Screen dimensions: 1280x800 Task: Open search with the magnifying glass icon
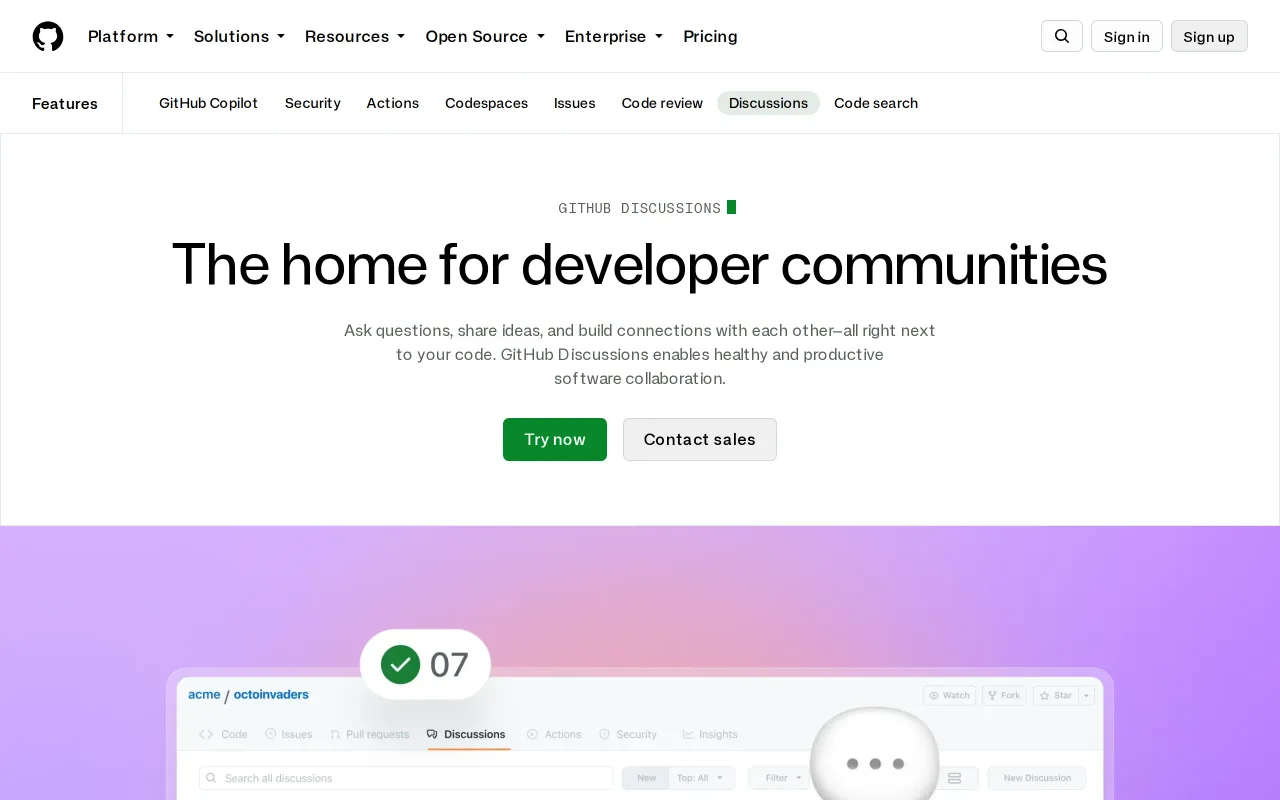click(x=1062, y=36)
